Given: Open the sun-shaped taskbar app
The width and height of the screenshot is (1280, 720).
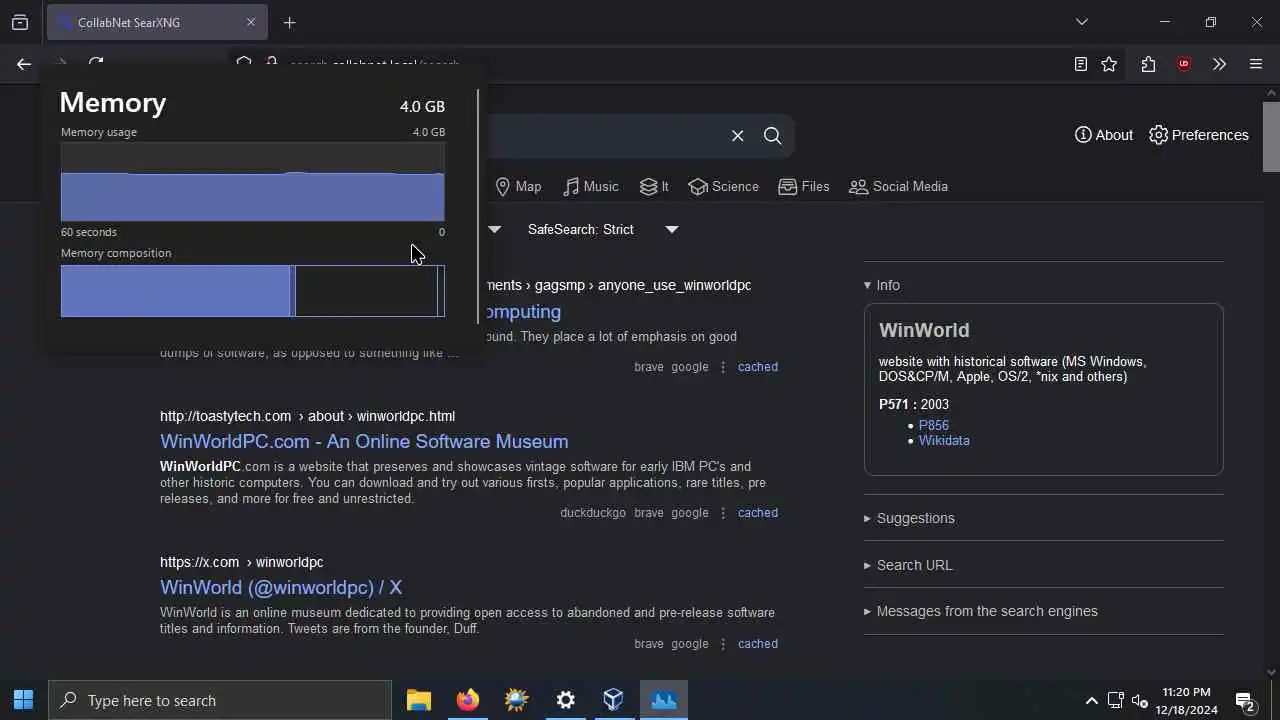Looking at the screenshot, I should pos(517,700).
